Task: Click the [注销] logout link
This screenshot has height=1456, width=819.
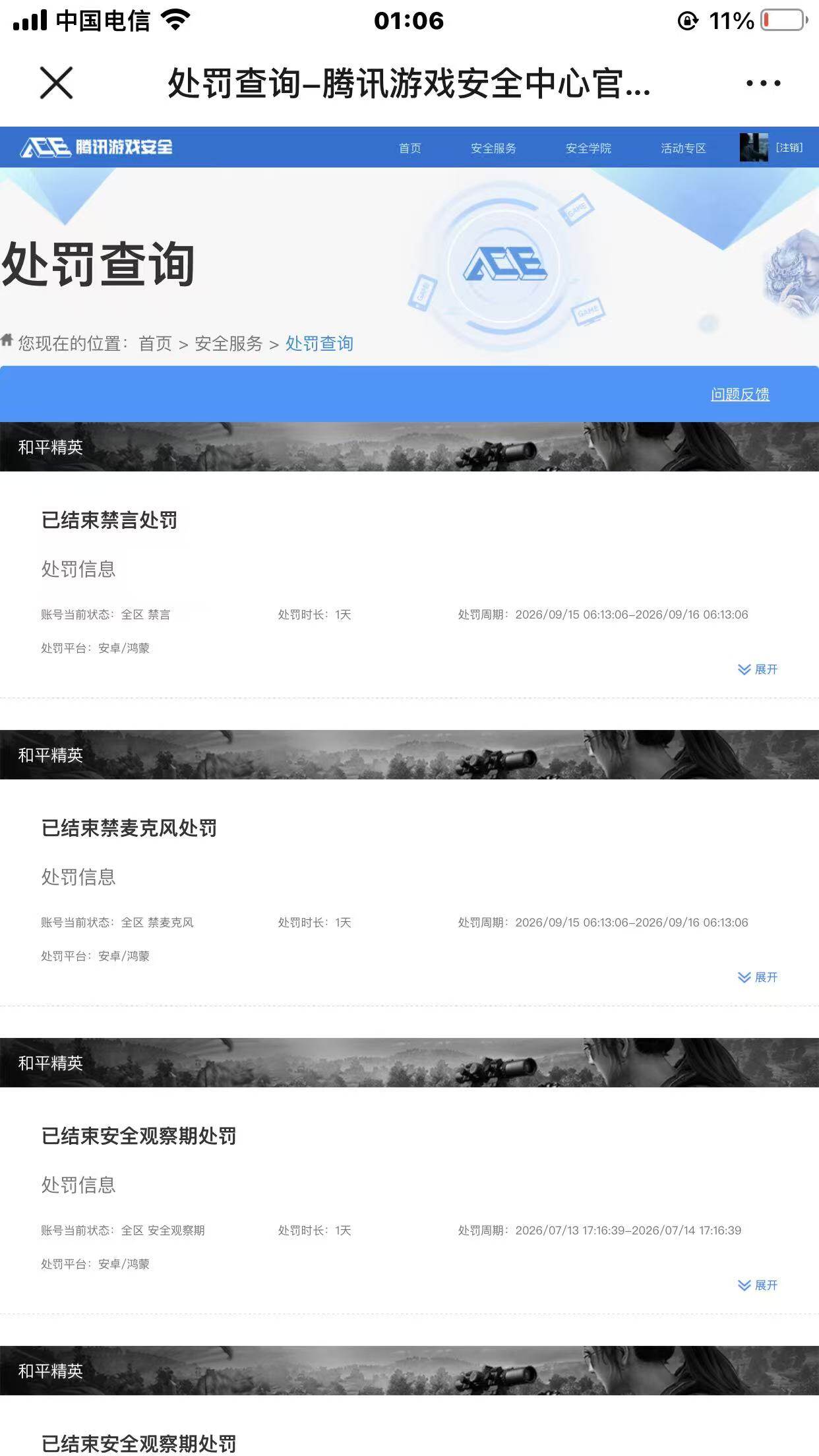Action: tap(789, 147)
